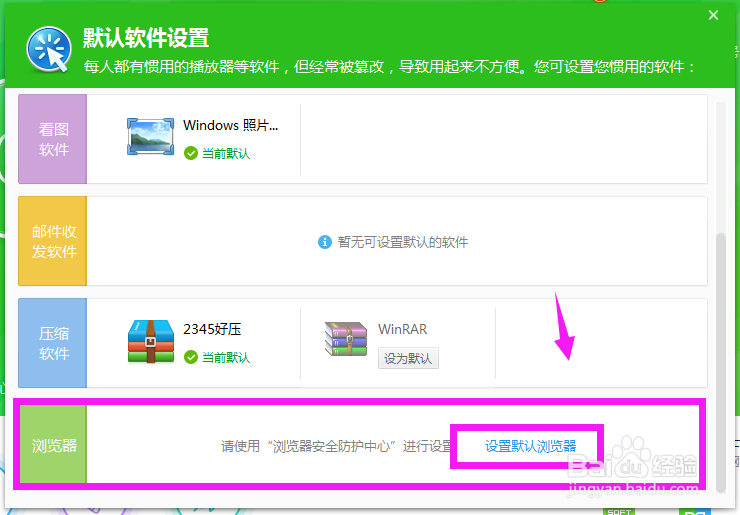Click the 暂无可设置默认的软件 message text
Viewport: 740px width, 515px height.
point(403,242)
